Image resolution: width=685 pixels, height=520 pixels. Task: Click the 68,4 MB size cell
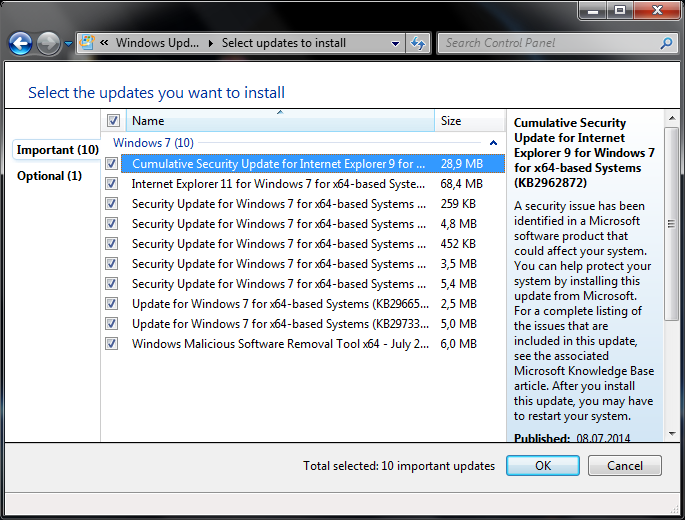461,184
